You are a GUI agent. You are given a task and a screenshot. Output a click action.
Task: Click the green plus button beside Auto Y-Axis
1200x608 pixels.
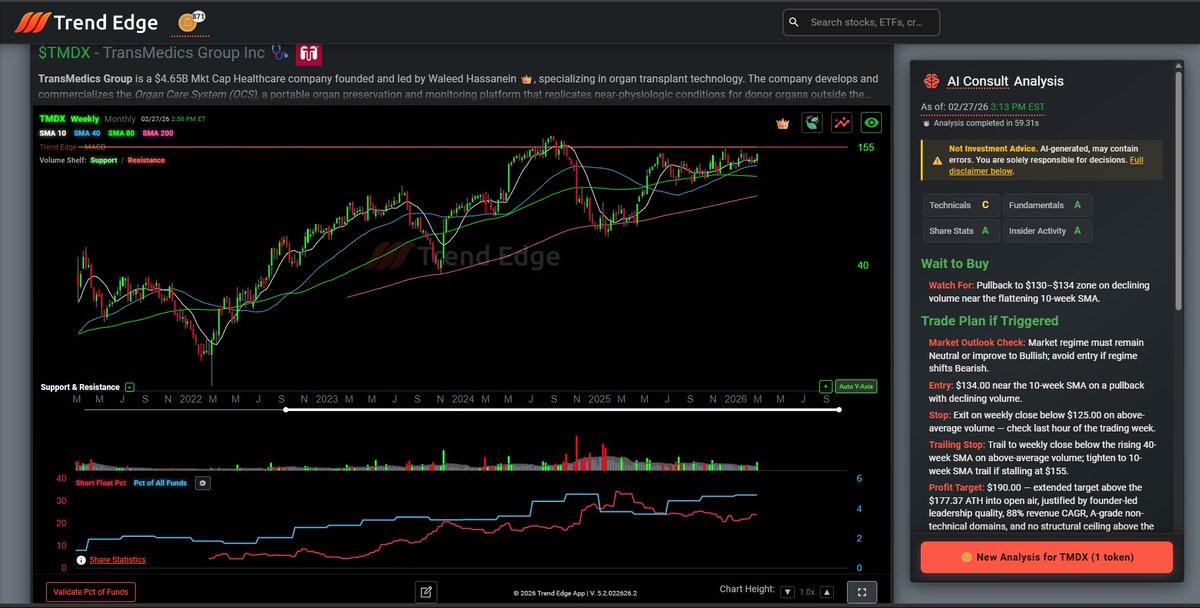[x=825, y=386]
